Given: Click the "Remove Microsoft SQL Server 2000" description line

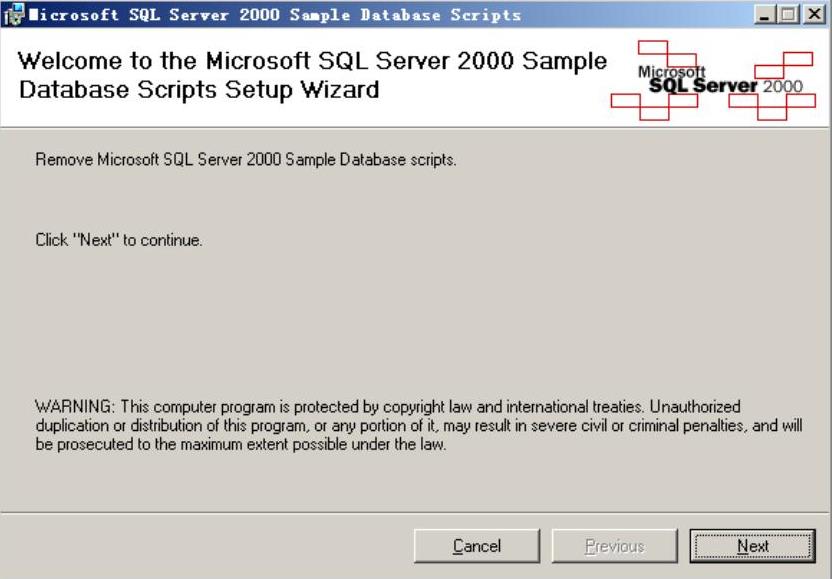Looking at the screenshot, I should 246,160.
